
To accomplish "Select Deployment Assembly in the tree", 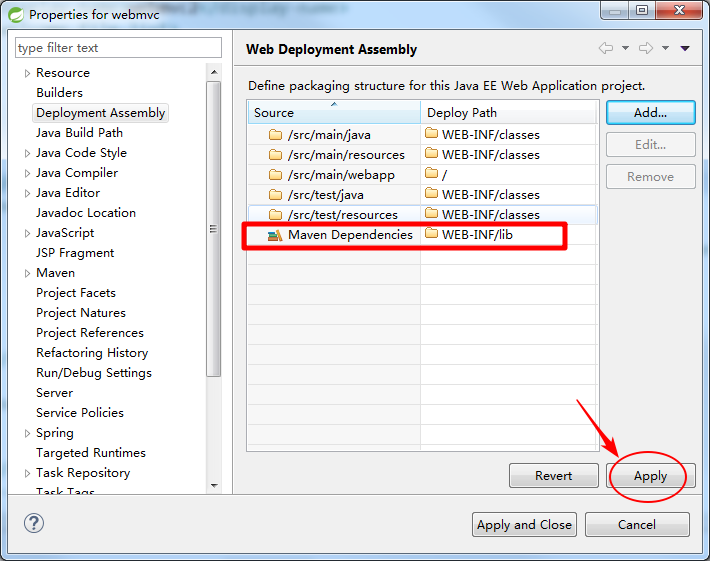I will coord(101,113).
